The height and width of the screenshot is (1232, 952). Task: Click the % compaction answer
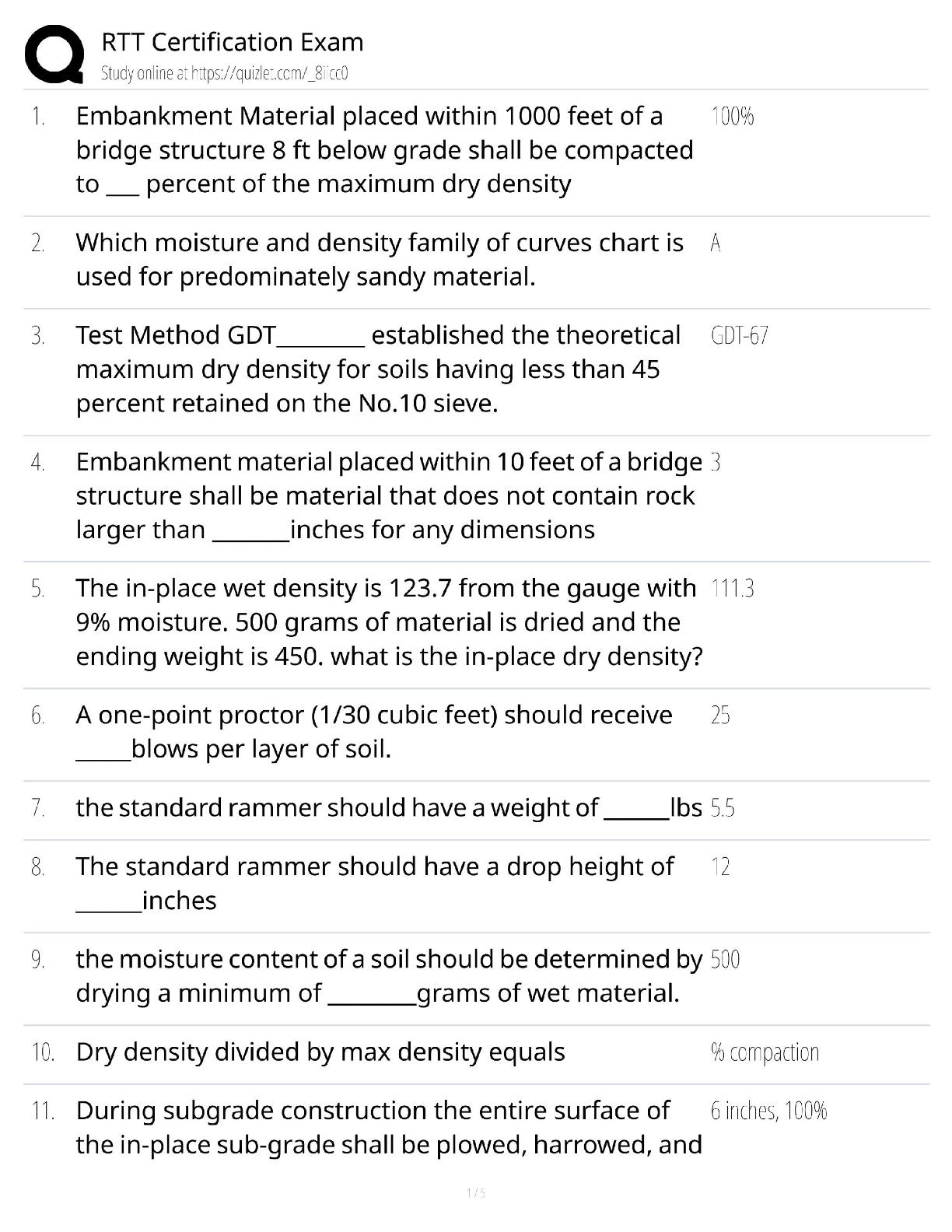pyautogui.click(x=765, y=1052)
